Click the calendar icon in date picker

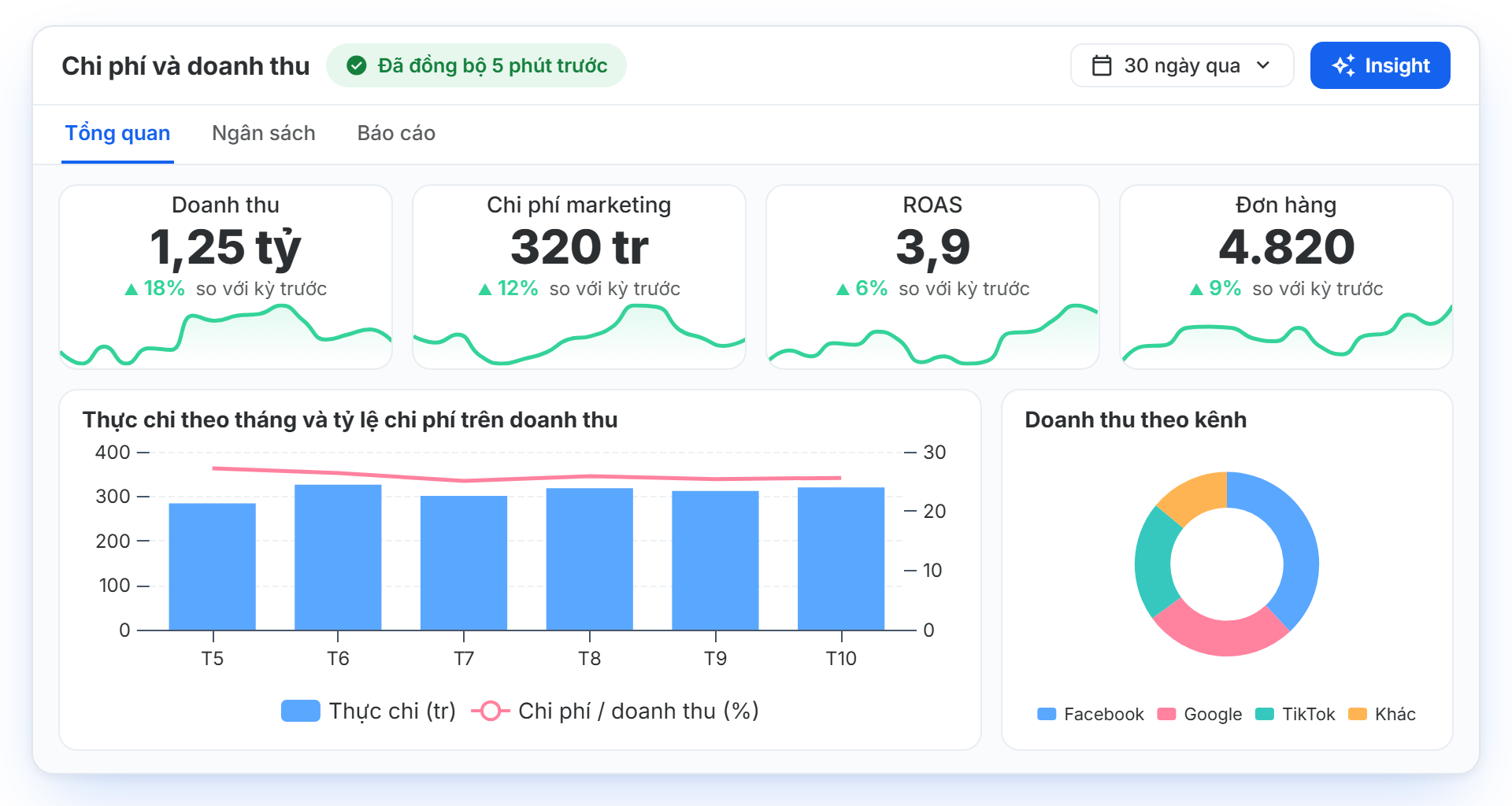click(x=1102, y=65)
